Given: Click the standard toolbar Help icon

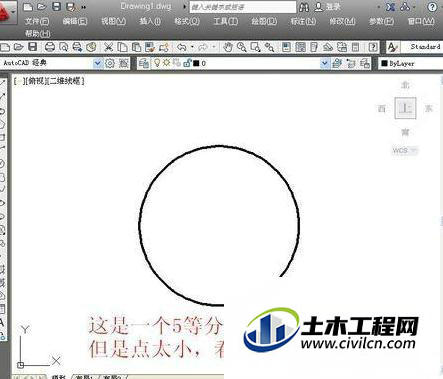Looking at the screenshot, I should tap(373, 47).
